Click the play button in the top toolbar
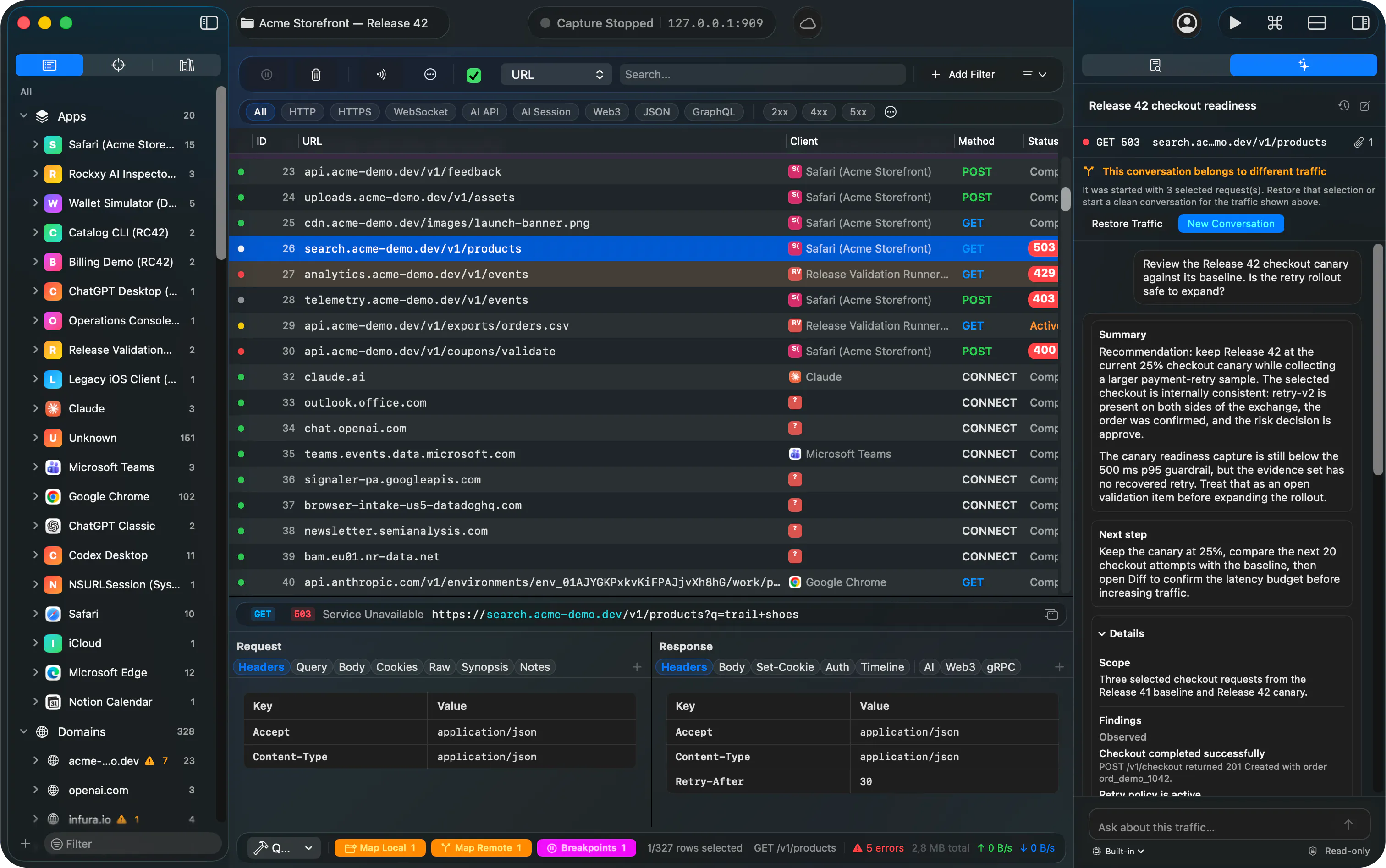 tap(1235, 23)
